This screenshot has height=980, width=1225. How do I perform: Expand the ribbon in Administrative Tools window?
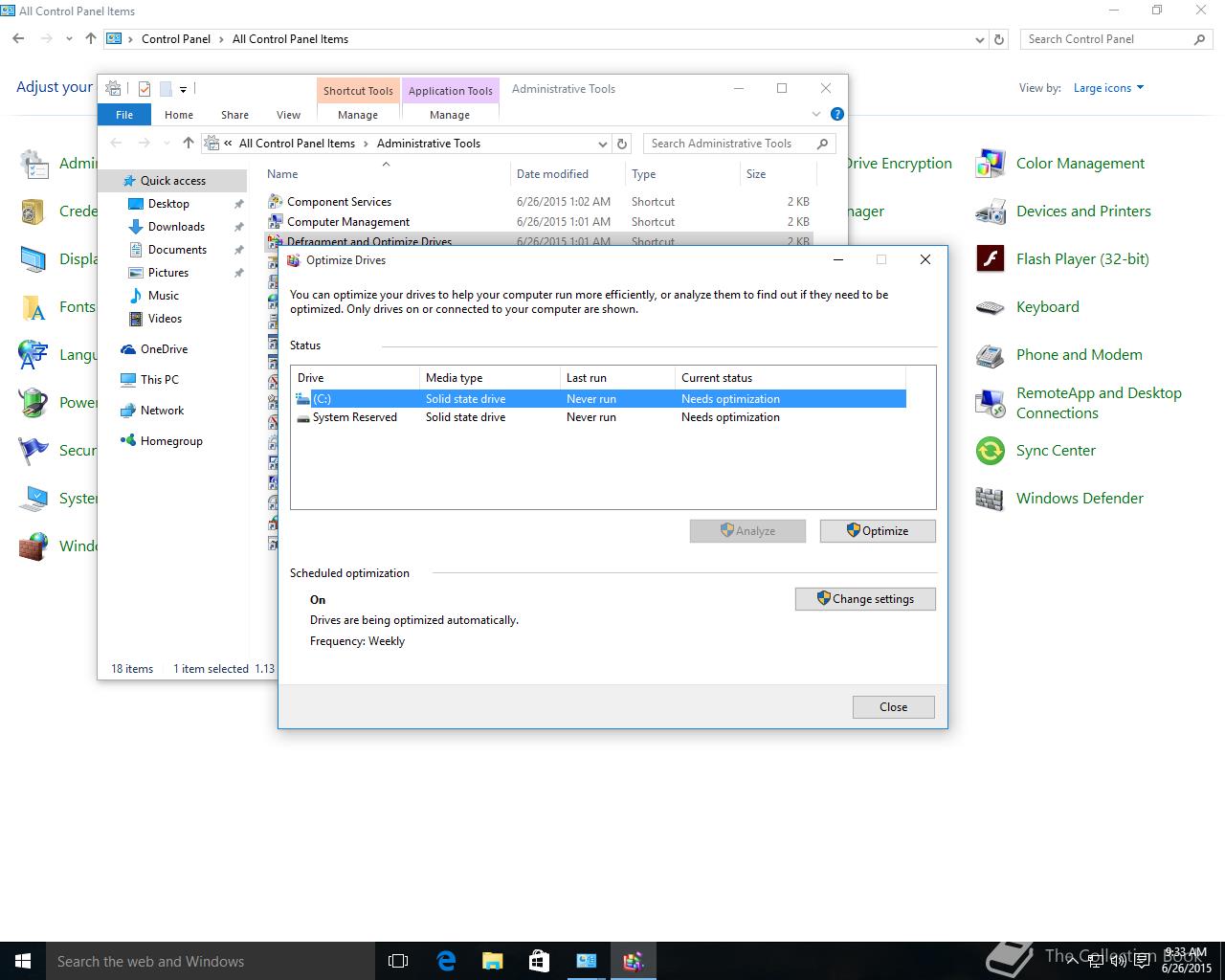pyautogui.click(x=816, y=114)
